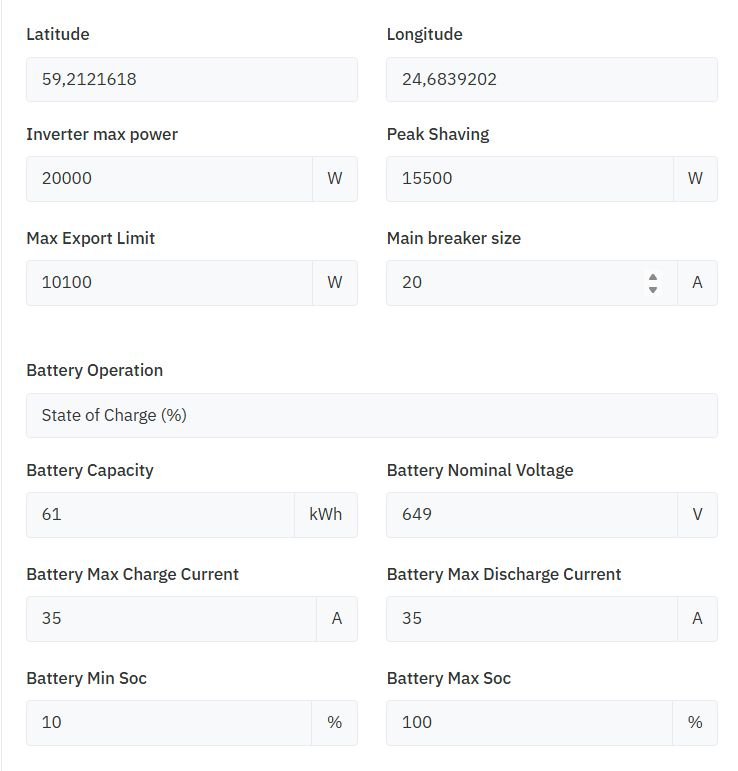The height and width of the screenshot is (771, 738).
Task: Decrease Main breaker size with down arrow
Action: tap(653, 290)
